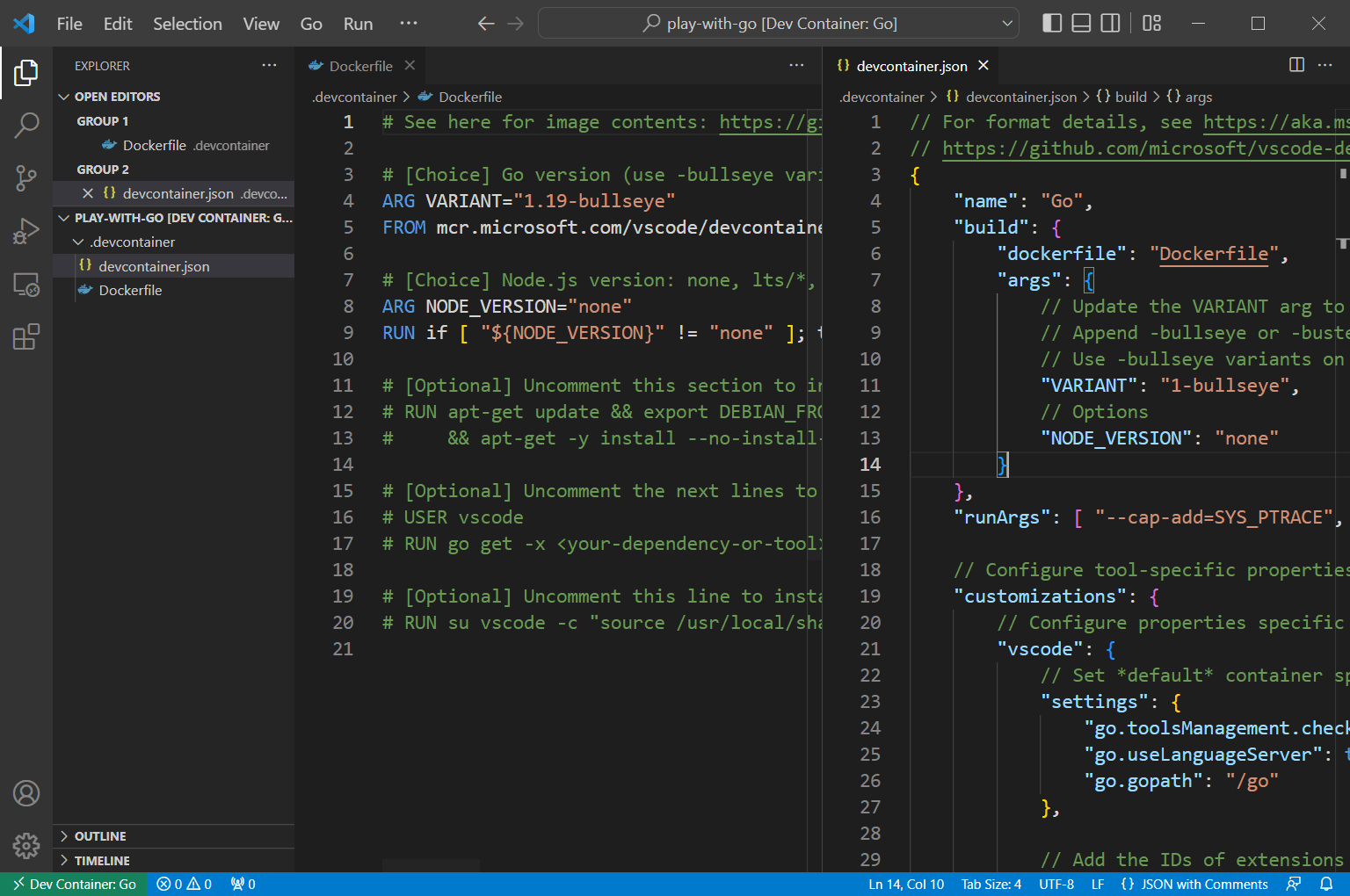
Task: Click the play-with-go command center search box
Action: click(779, 24)
